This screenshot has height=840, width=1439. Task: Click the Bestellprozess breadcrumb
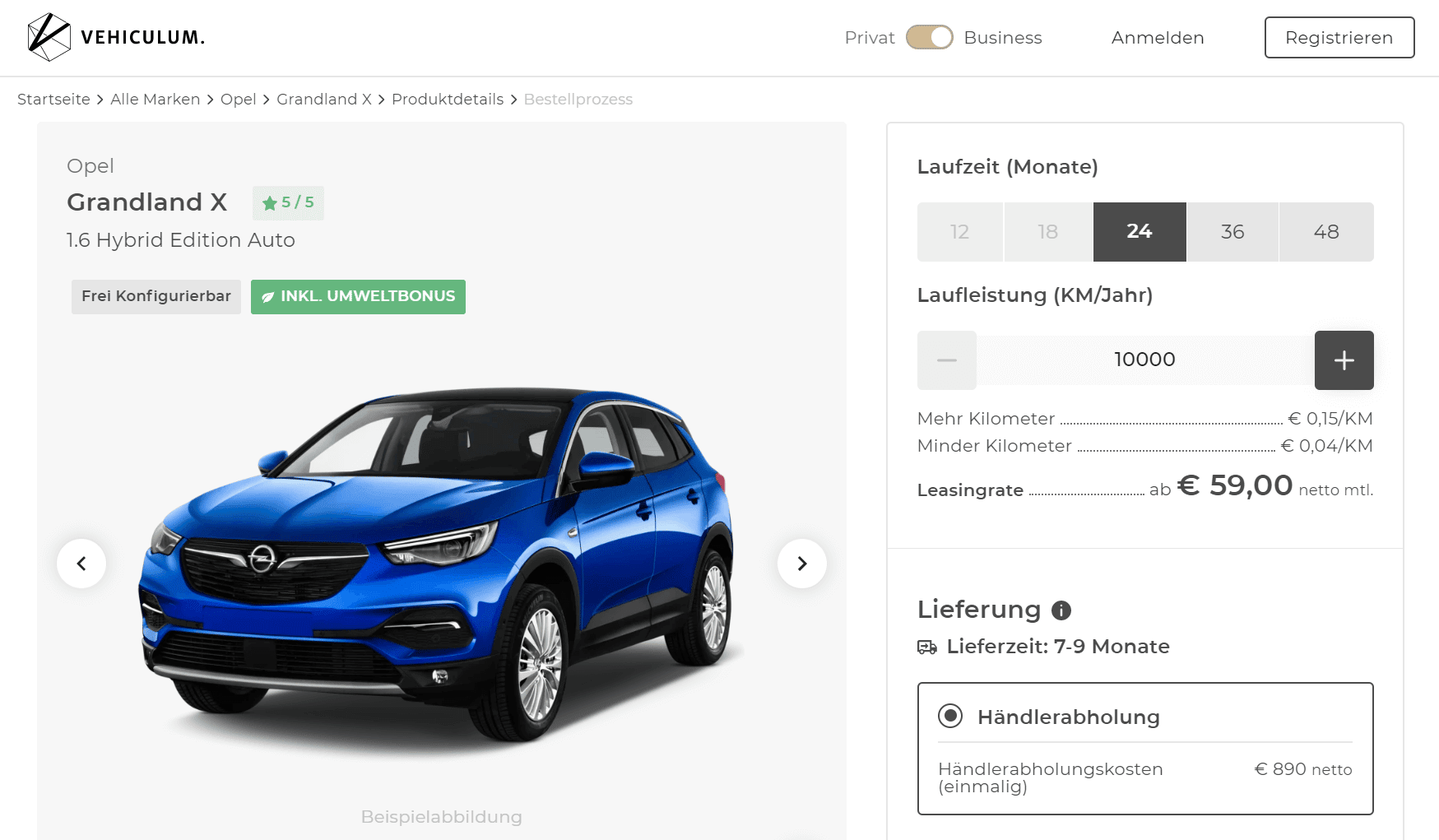pos(578,100)
